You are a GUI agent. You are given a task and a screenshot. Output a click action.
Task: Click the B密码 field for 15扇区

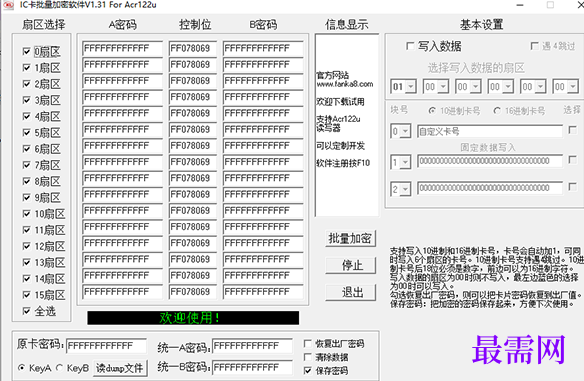point(263,292)
